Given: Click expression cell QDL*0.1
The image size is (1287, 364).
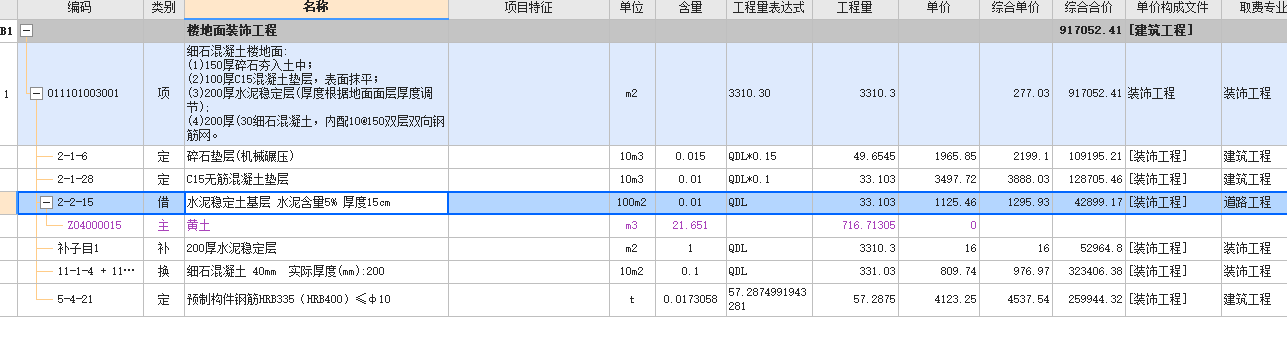Looking at the screenshot, I should coord(768,180).
